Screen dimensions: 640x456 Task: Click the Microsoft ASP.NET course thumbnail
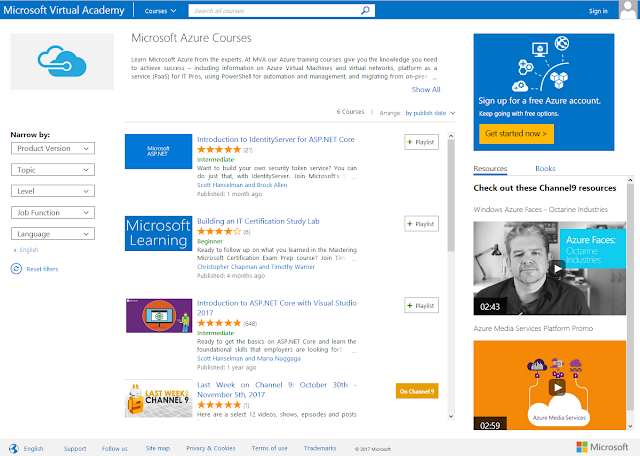158,151
